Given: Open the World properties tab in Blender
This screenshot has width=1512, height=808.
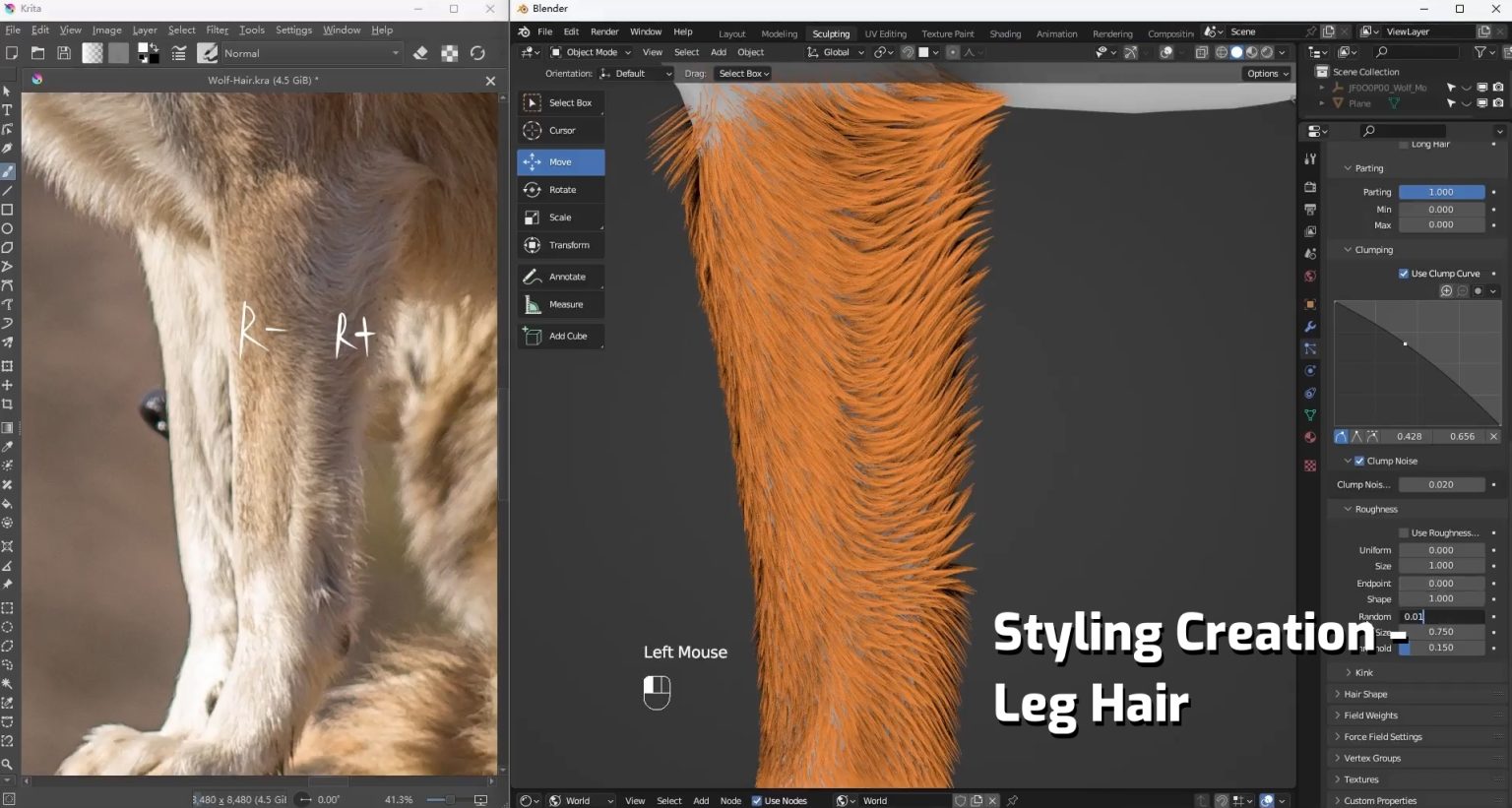Looking at the screenshot, I should click(1310, 277).
